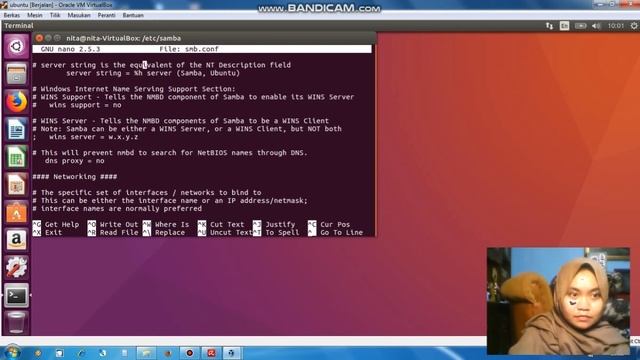Screen dimensions: 640x360
Task: Click the Windows Explorer folder taskbar icon
Action: point(146,353)
